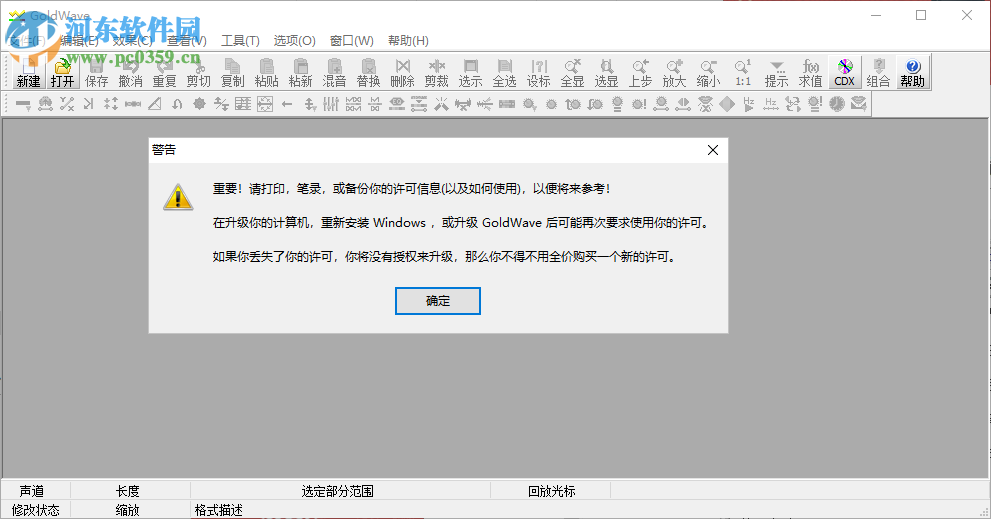Image resolution: width=991 pixels, height=519 pixels.
Task: Click the diamond-shaped effect icon
Action: [727, 104]
